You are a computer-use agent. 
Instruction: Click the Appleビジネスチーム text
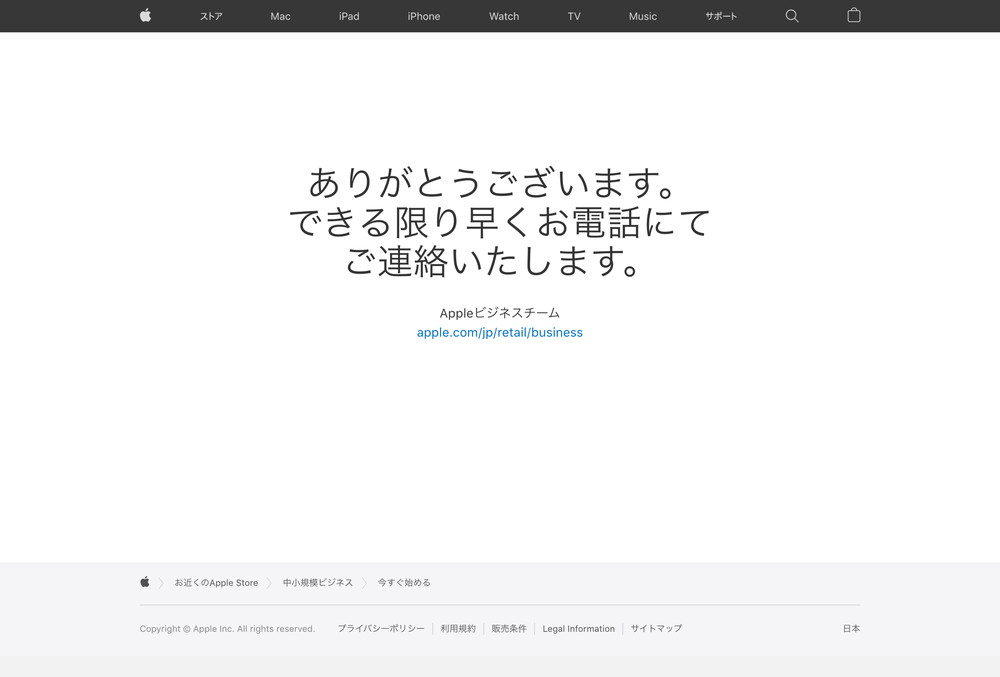click(x=499, y=313)
